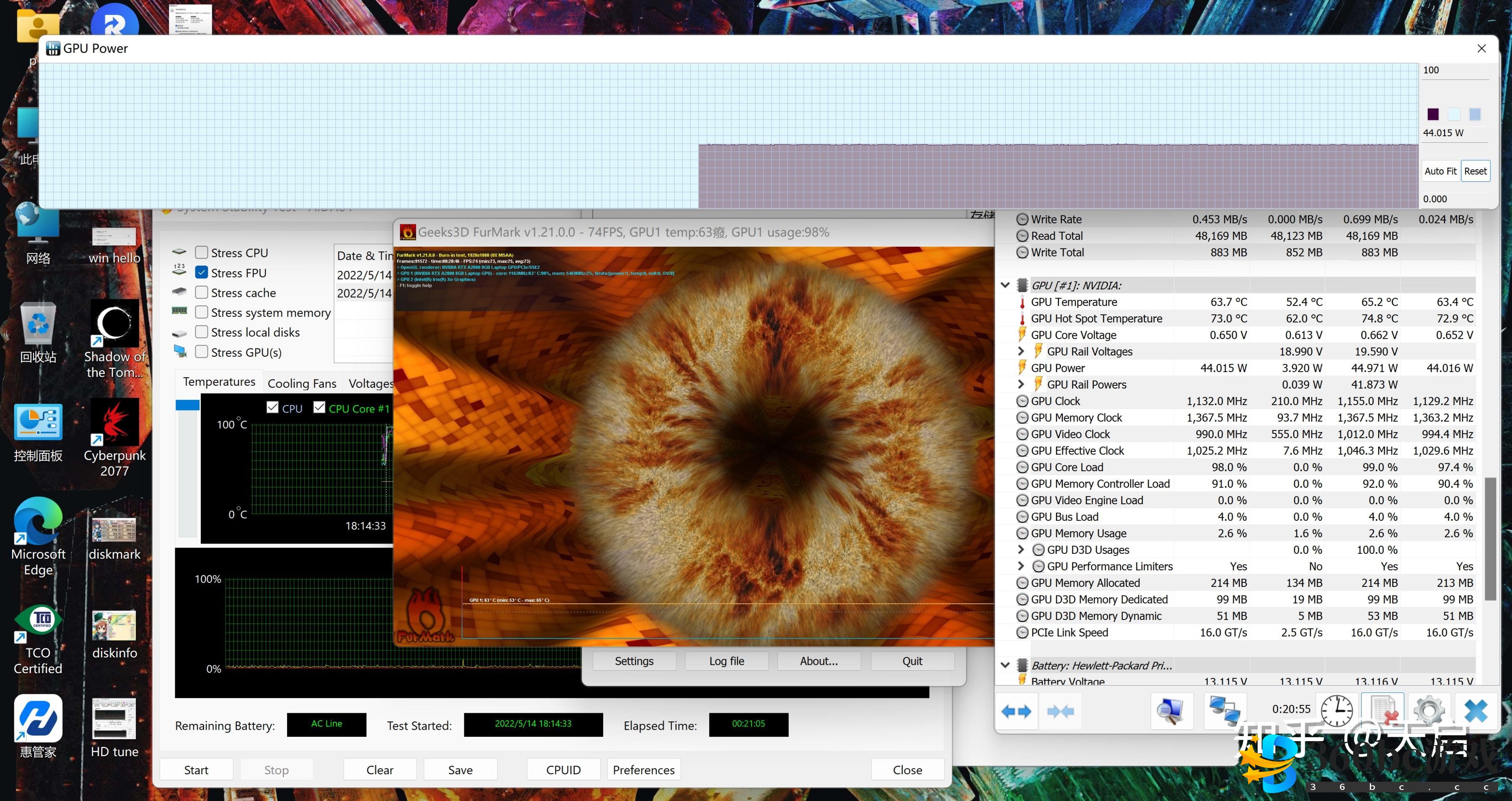Click HWiNFO magnifier monitor icon

(1171, 711)
